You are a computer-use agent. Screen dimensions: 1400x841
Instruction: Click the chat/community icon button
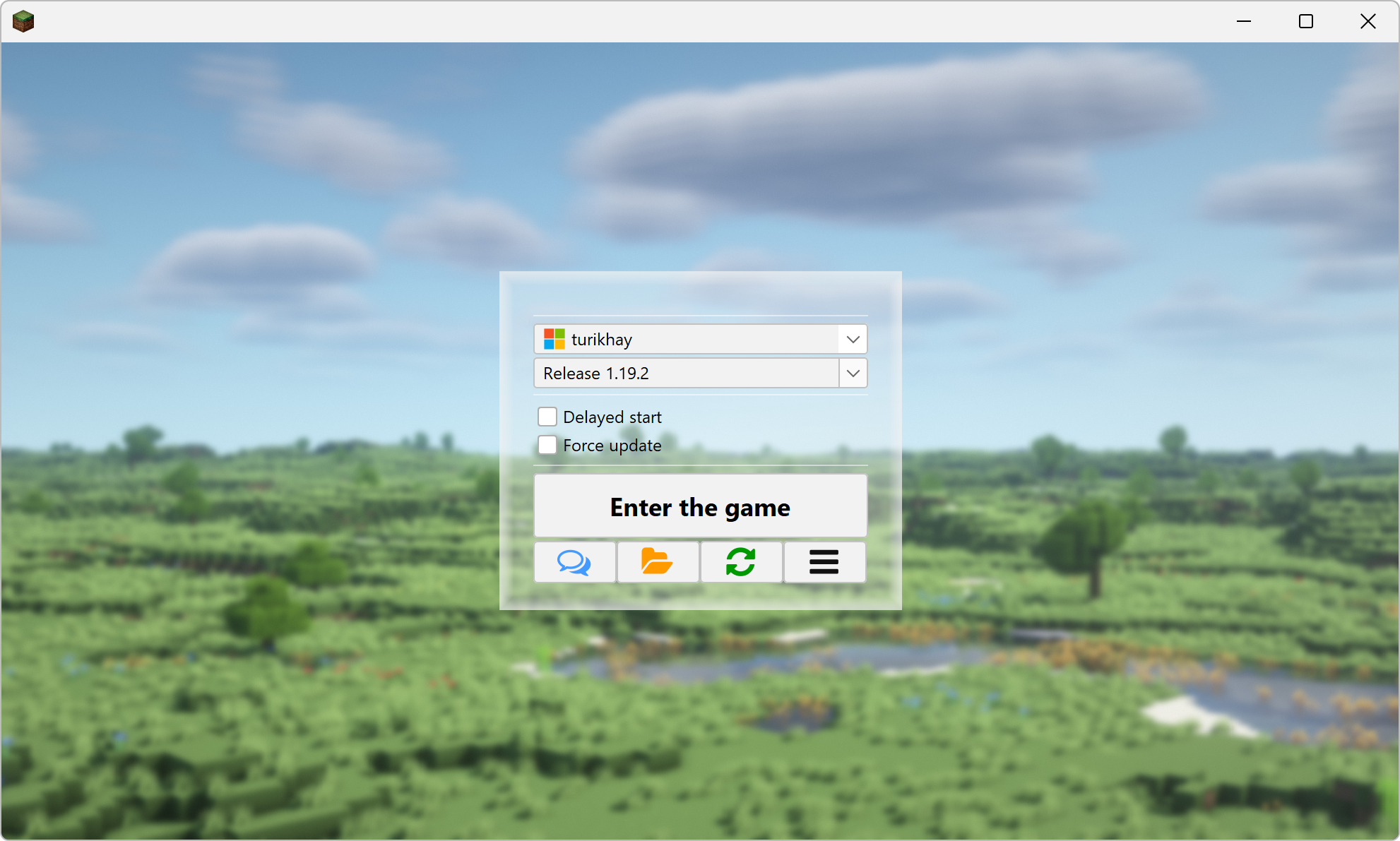point(575,561)
